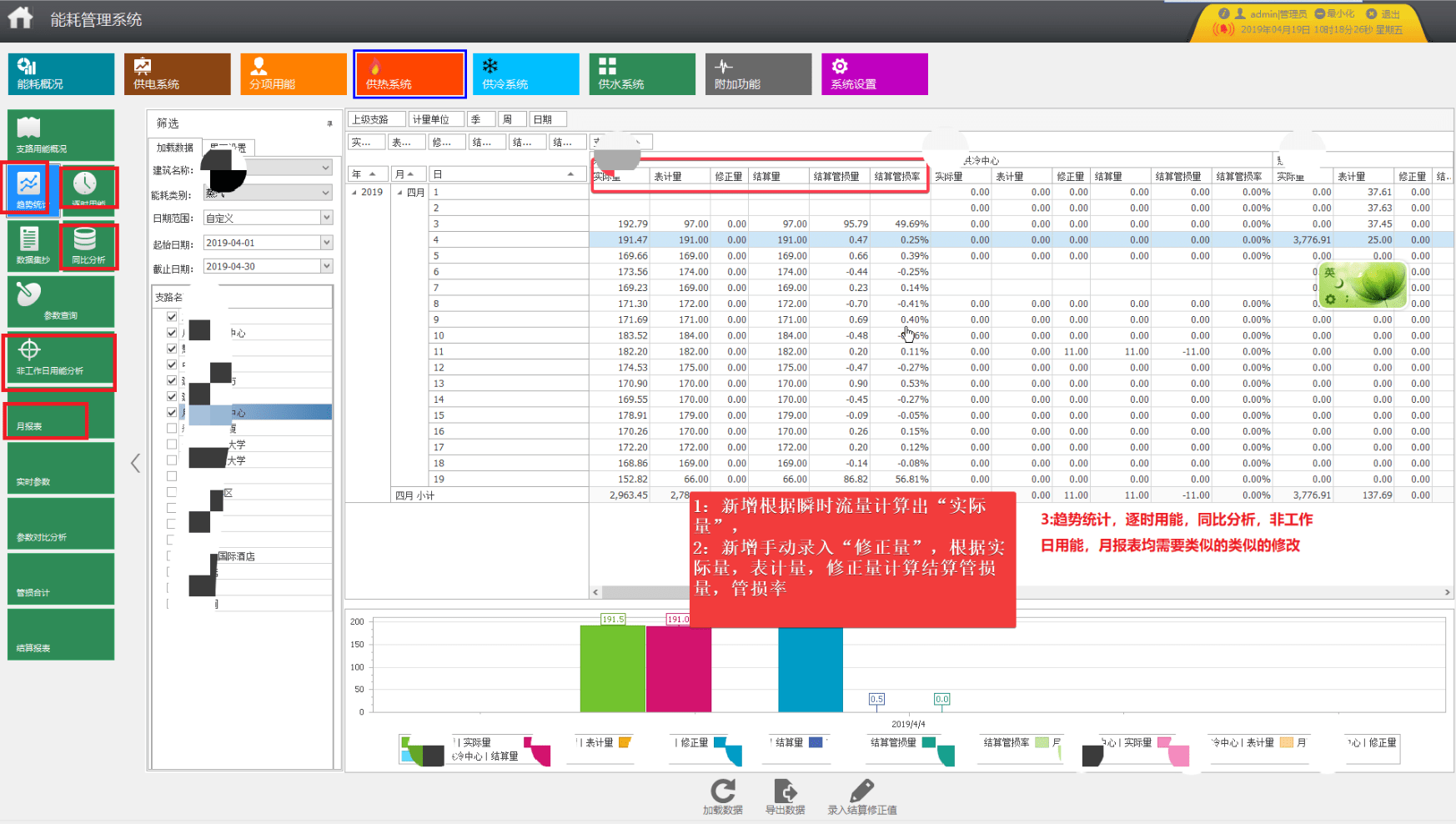Expand the 起始日期 2019-04-01 date picker
1456x824 pixels.
[x=327, y=243]
